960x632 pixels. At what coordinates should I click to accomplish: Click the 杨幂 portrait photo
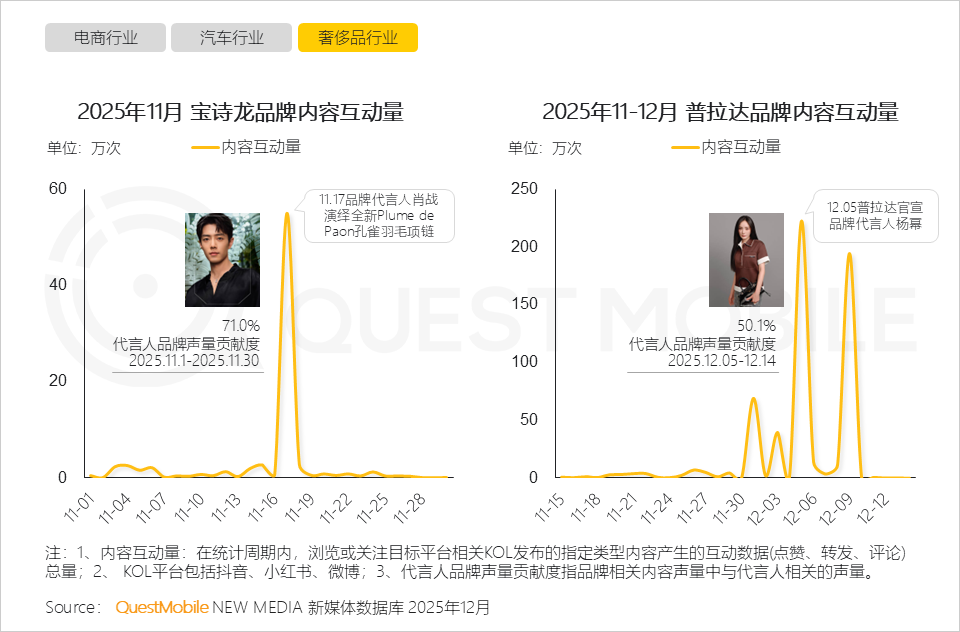coord(746,260)
